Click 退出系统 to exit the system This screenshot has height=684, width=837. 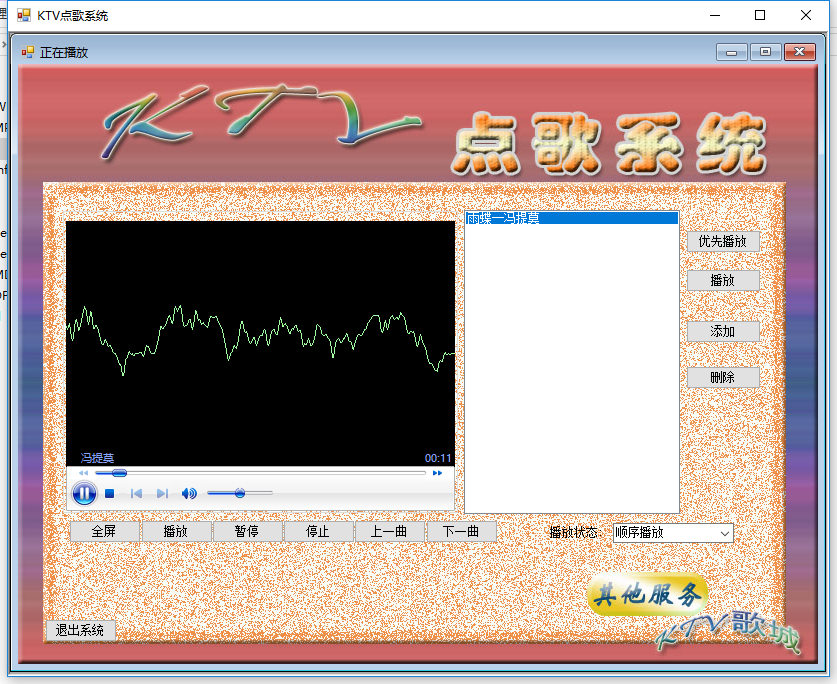coord(80,630)
